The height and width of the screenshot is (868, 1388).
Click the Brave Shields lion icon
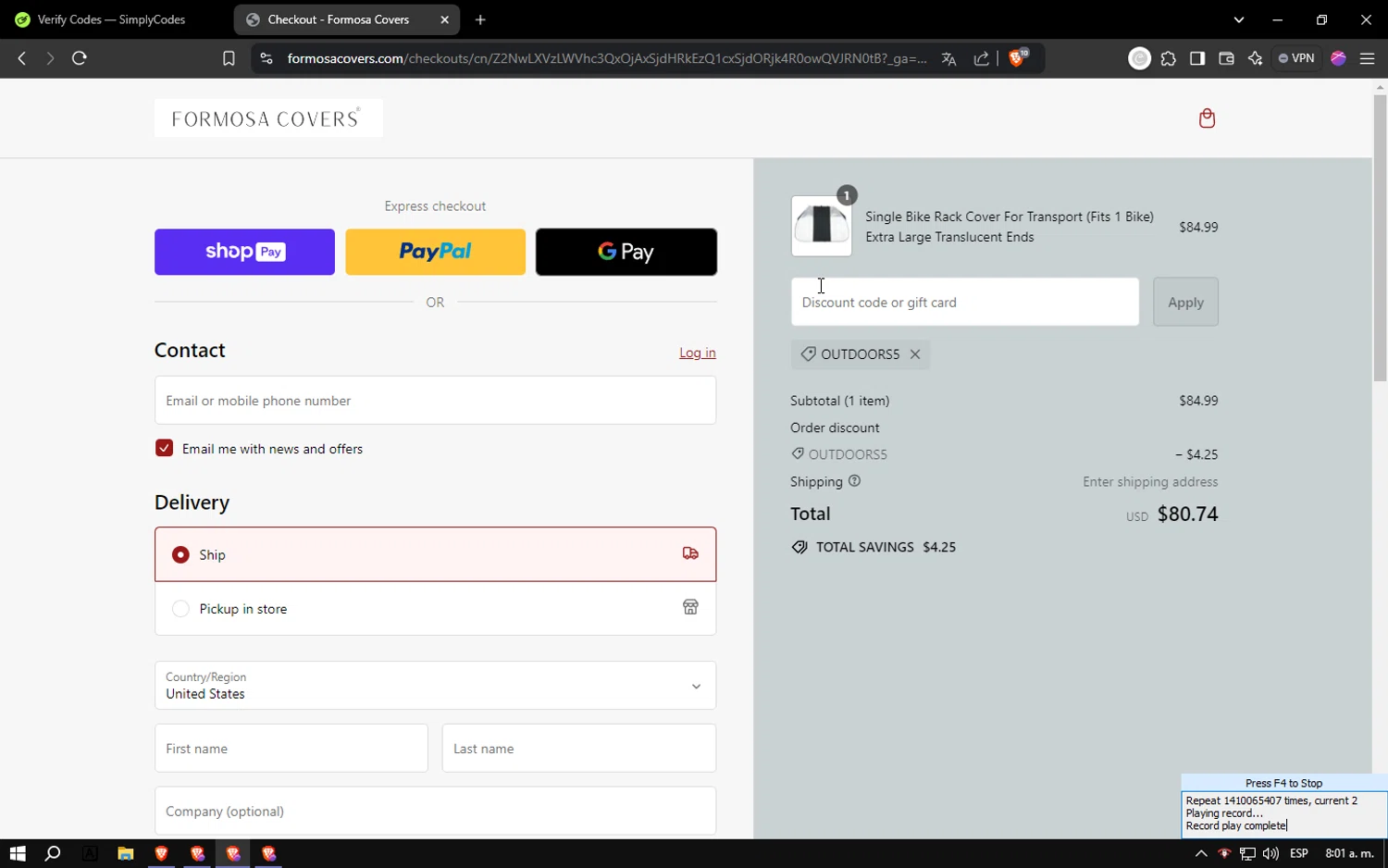1018,58
